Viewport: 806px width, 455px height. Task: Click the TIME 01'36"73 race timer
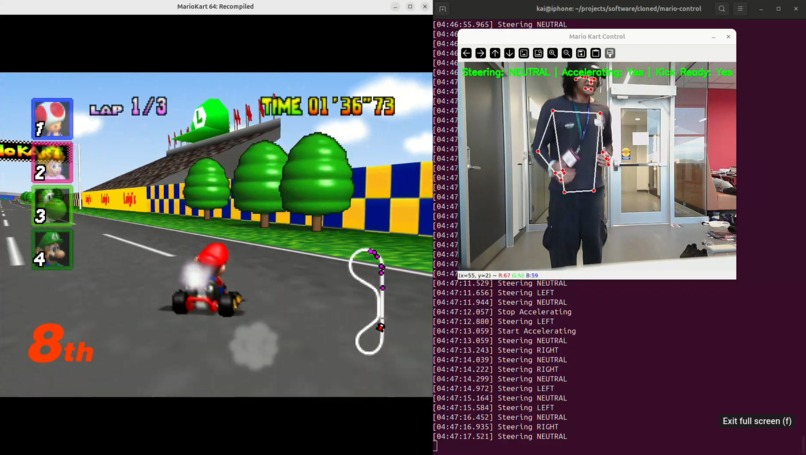coord(328,106)
